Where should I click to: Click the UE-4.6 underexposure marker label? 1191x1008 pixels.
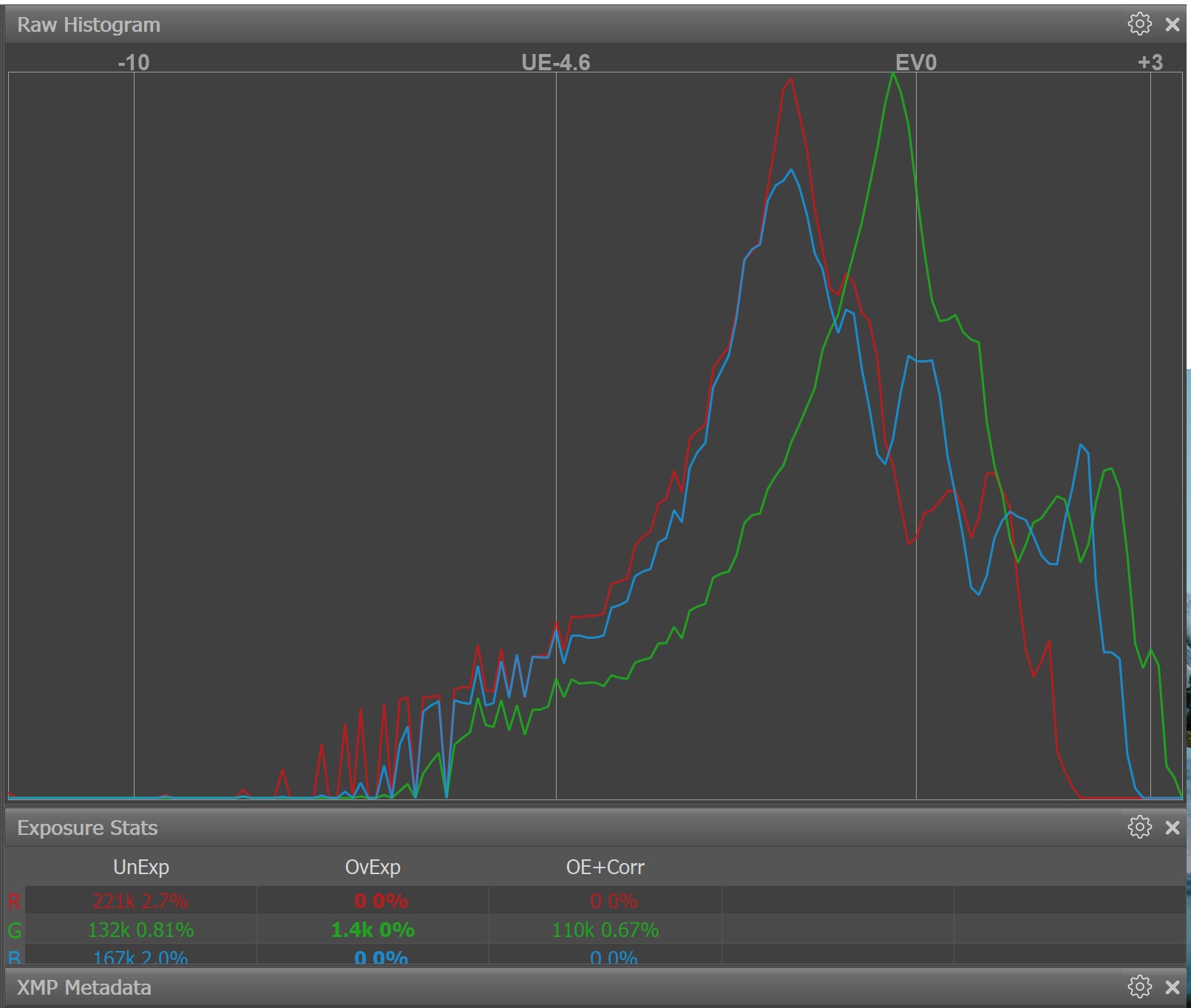[x=556, y=62]
